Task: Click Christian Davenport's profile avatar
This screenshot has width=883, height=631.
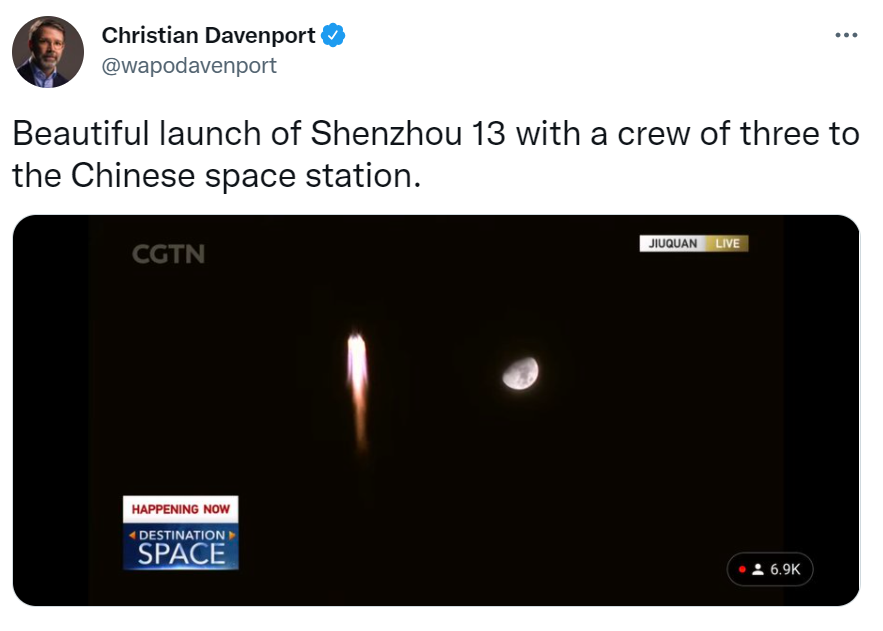Action: pyautogui.click(x=47, y=52)
